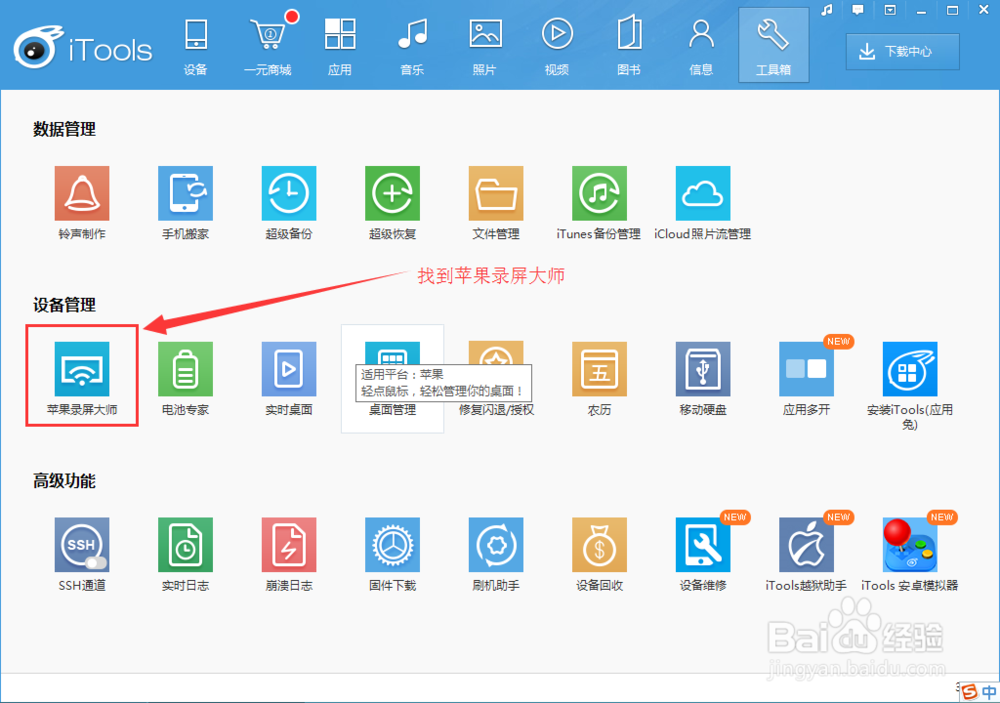This screenshot has width=1000, height=703.
Task: Click 安装iTools(应用兔) install icon
Action: 909,369
